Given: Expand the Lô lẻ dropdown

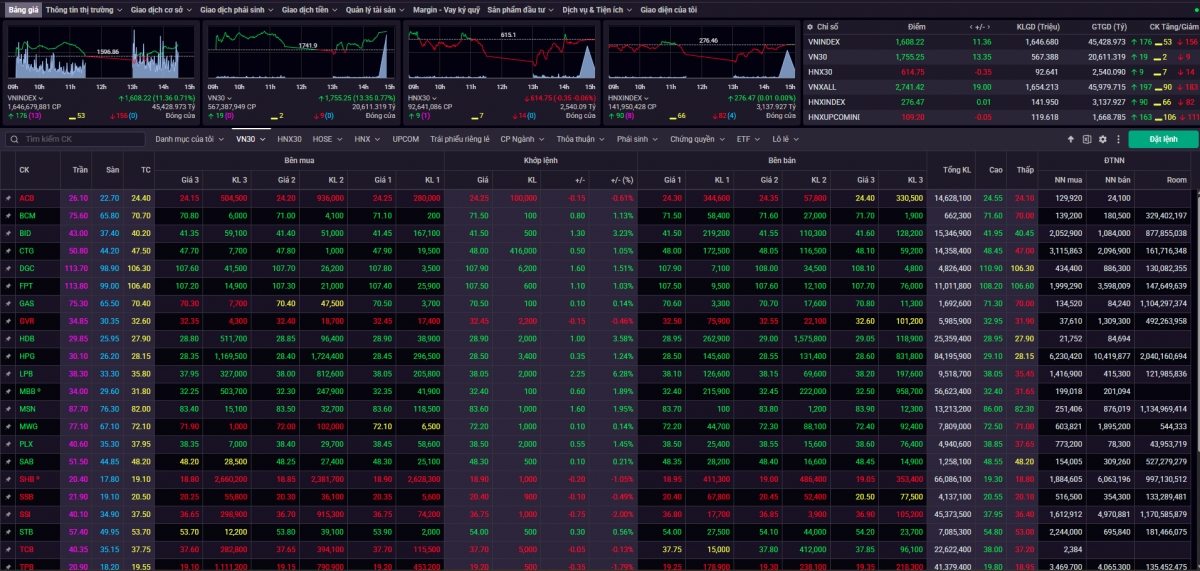Looking at the screenshot, I should pyautogui.click(x=785, y=139).
